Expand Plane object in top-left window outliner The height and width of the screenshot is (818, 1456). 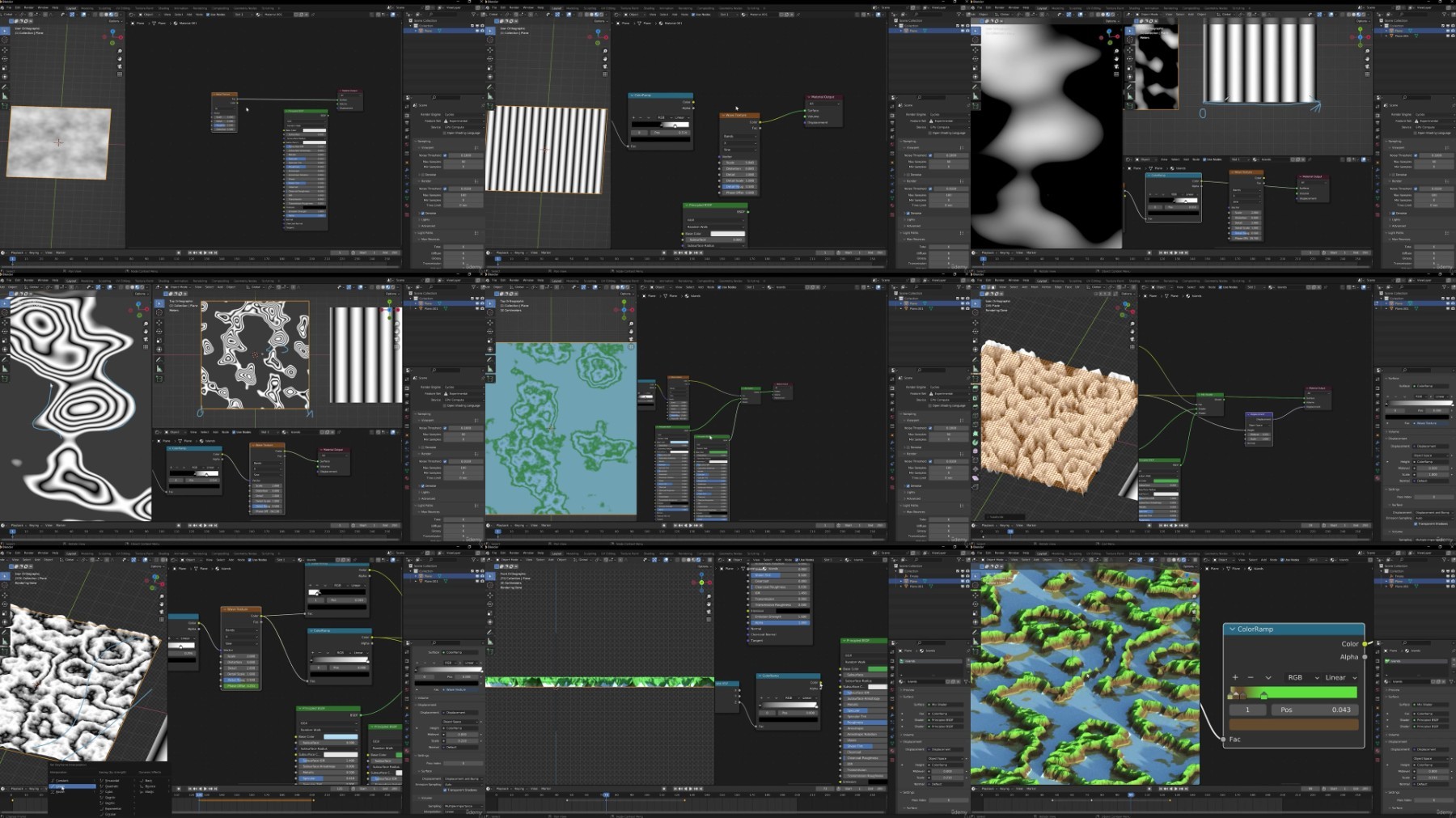click(416, 31)
